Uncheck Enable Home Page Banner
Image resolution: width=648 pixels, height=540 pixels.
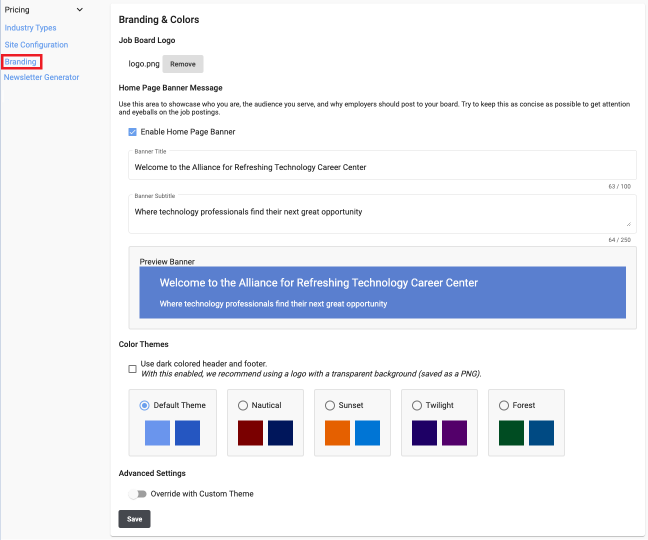[133, 132]
